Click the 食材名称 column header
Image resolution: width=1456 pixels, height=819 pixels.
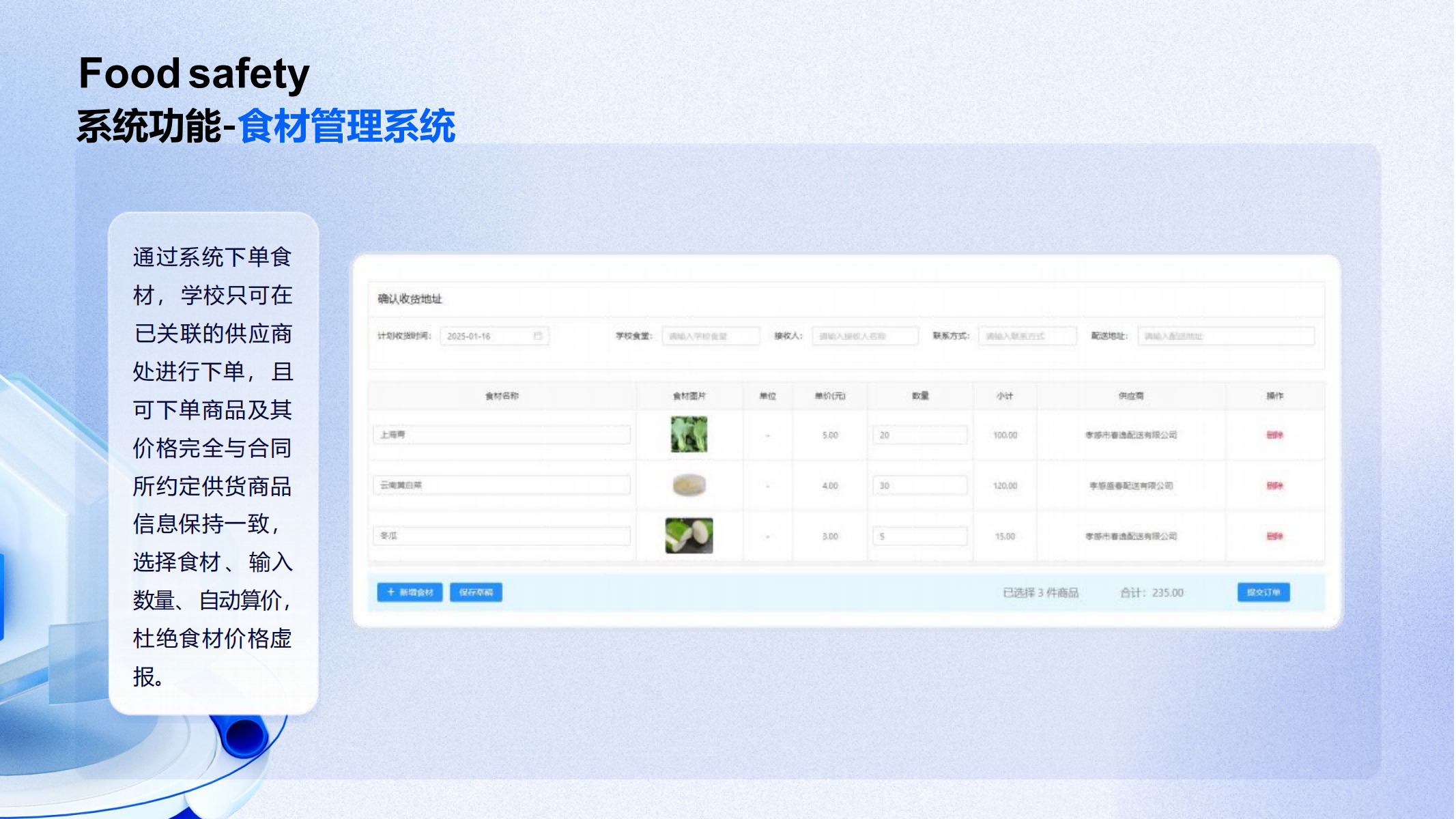click(x=501, y=396)
